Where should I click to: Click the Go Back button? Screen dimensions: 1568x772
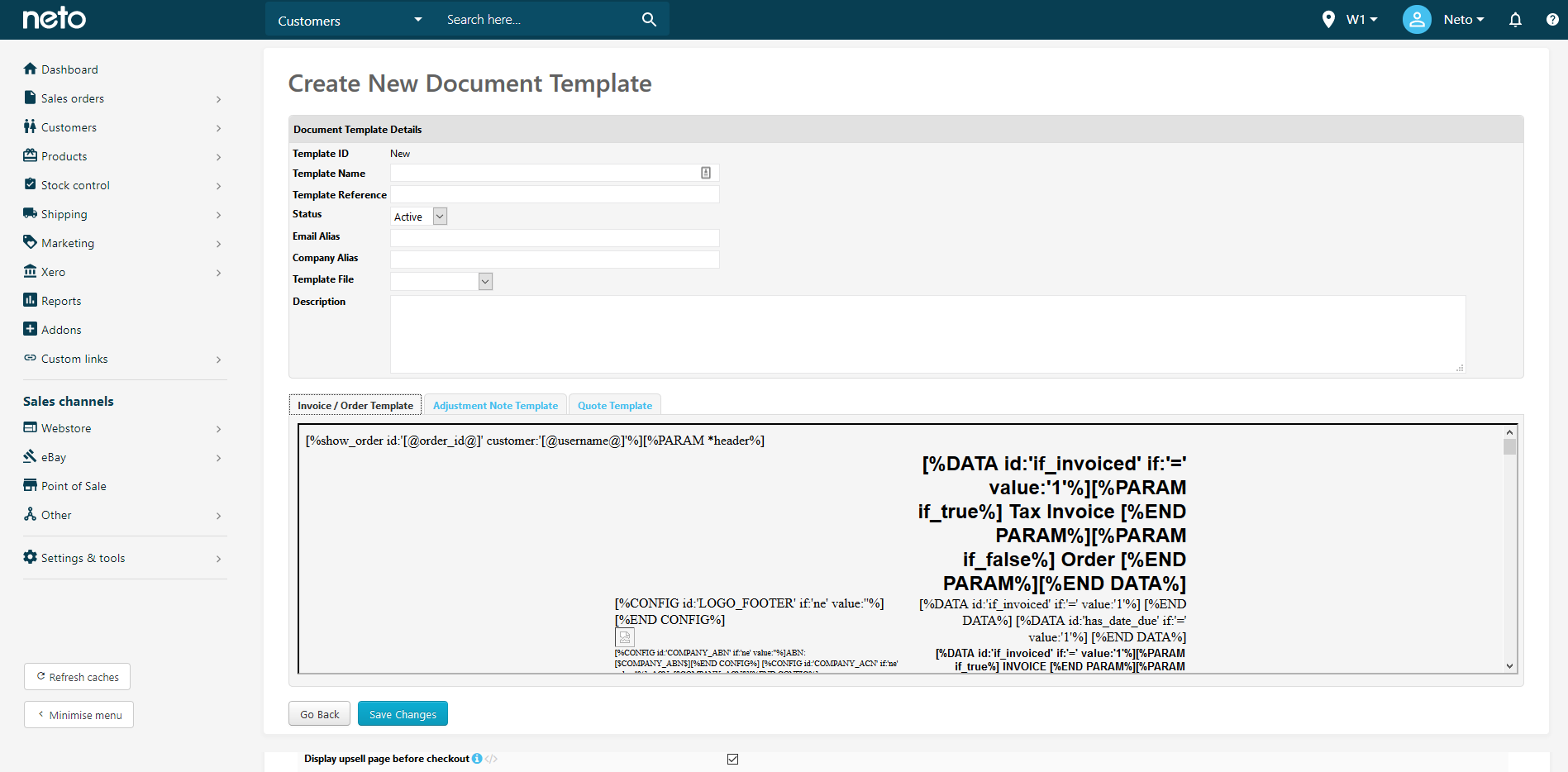pyautogui.click(x=319, y=714)
